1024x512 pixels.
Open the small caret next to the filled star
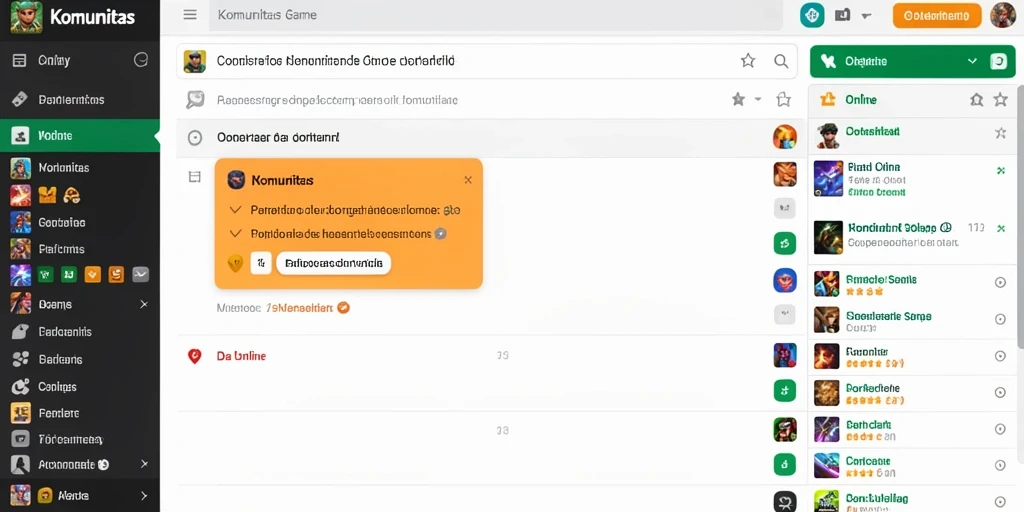point(758,99)
